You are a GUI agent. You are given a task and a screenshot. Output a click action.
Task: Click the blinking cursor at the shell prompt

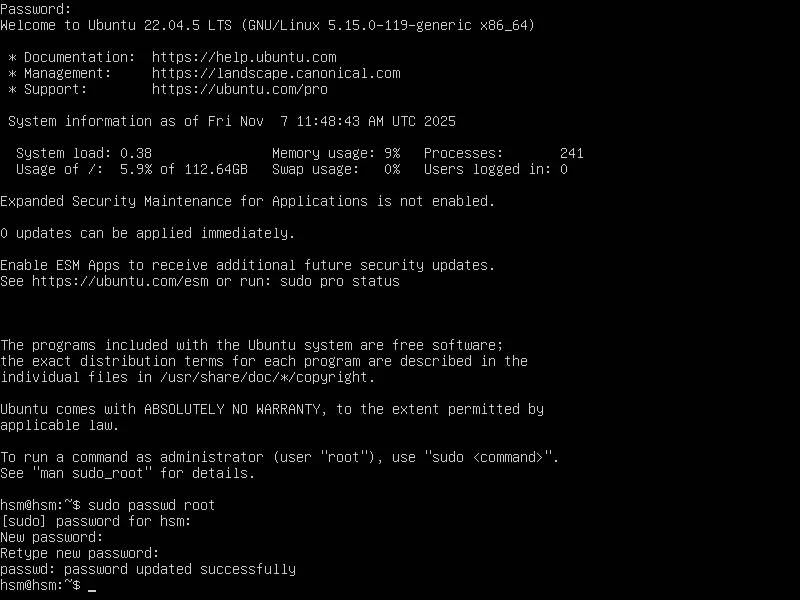[x=92, y=586]
